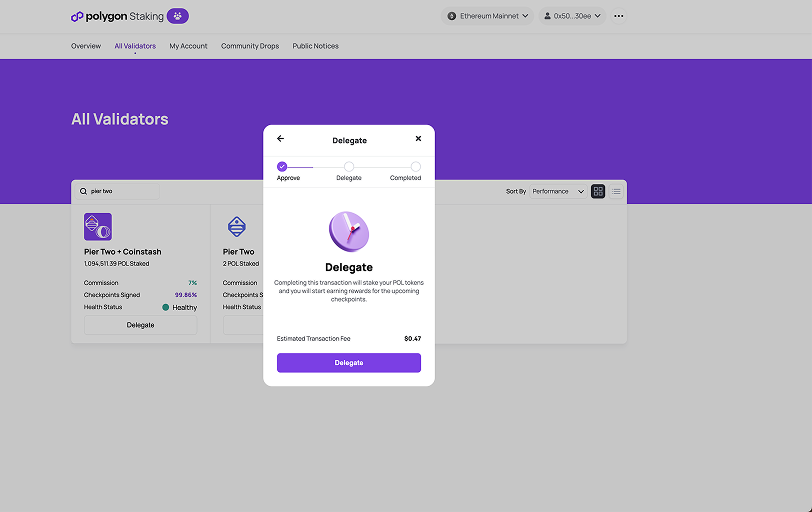Click the checked Approve step circle
This screenshot has height=512, width=812.
click(x=282, y=167)
